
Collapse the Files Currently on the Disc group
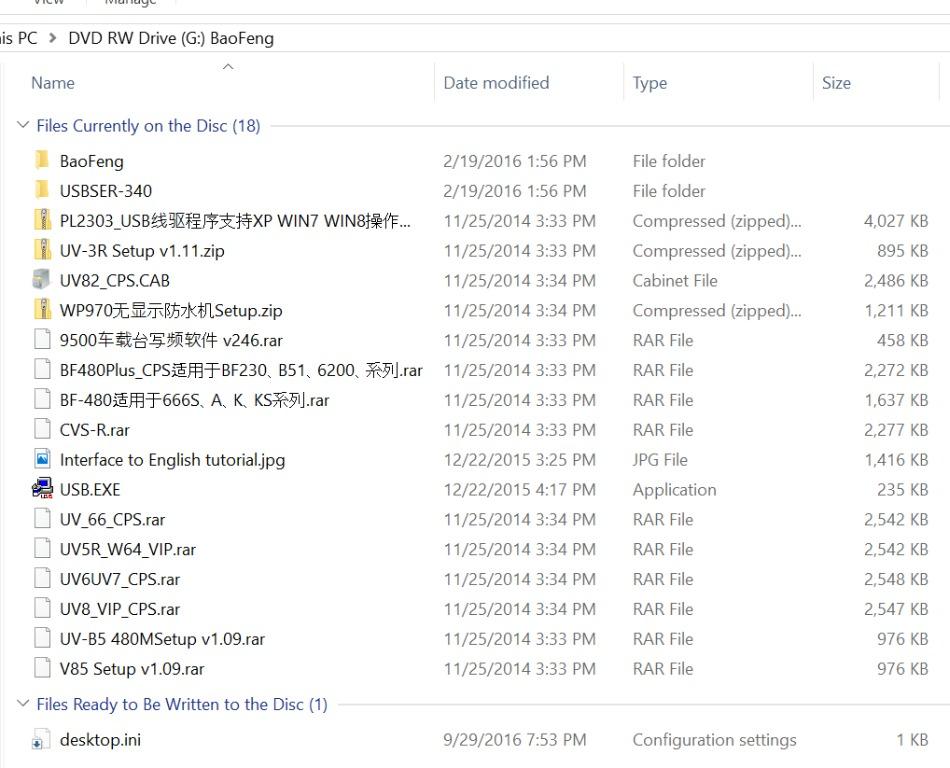(x=23, y=126)
